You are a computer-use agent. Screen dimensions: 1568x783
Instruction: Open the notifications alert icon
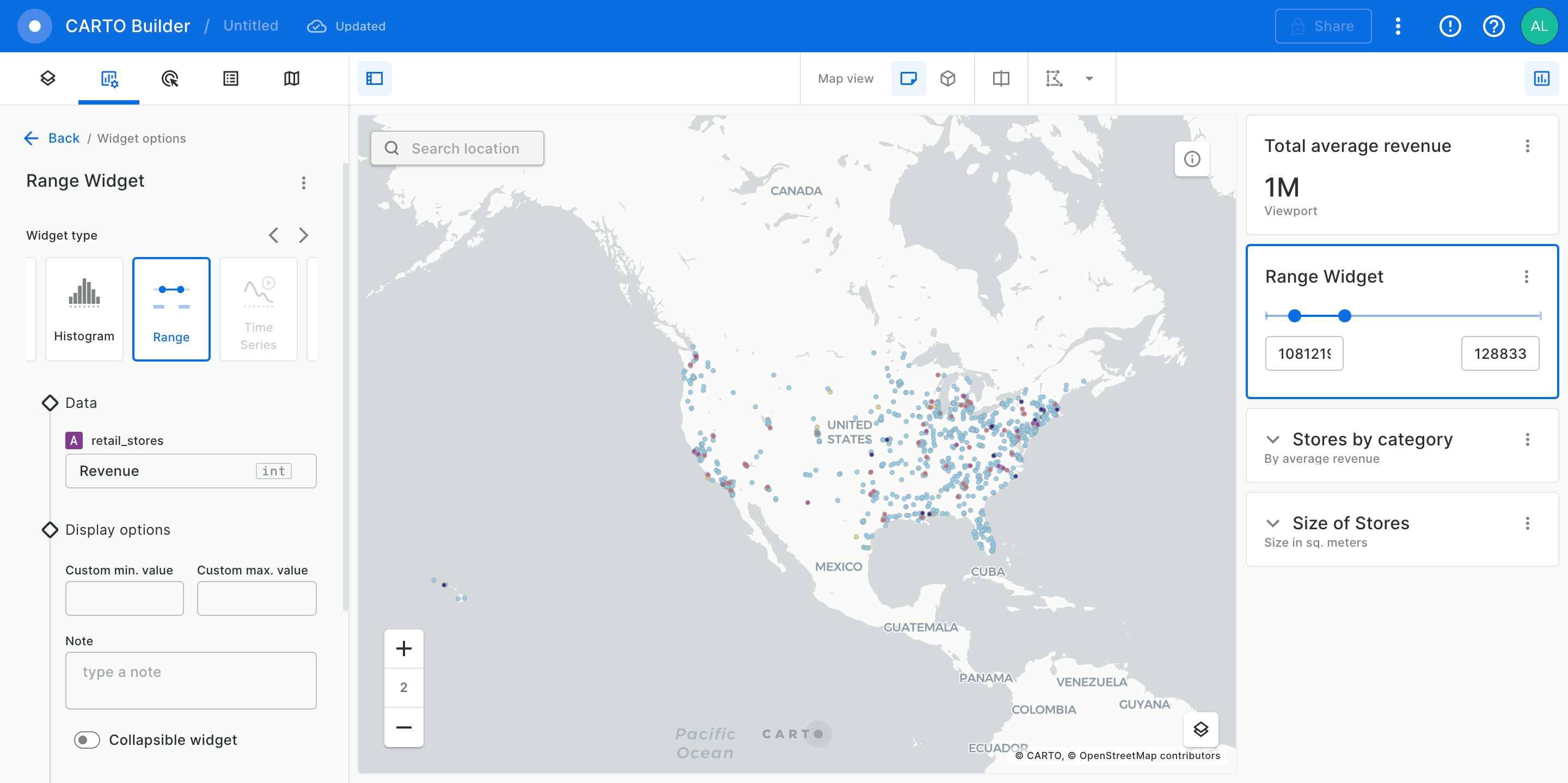[x=1450, y=26]
